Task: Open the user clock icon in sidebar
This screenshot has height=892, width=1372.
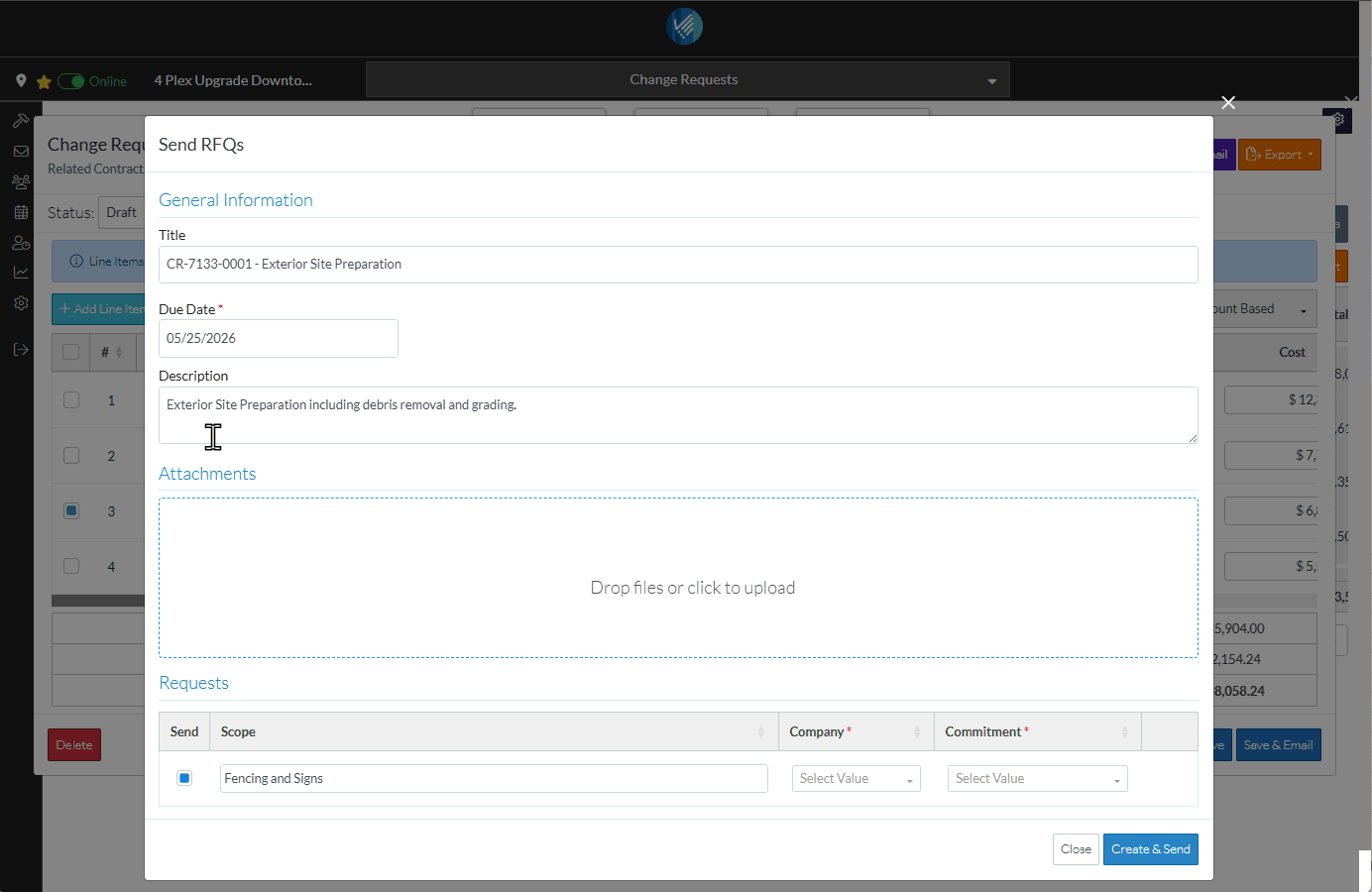Action: click(21, 243)
